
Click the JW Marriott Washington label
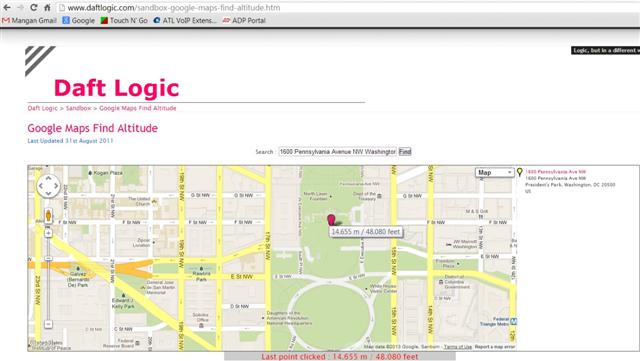465,244
